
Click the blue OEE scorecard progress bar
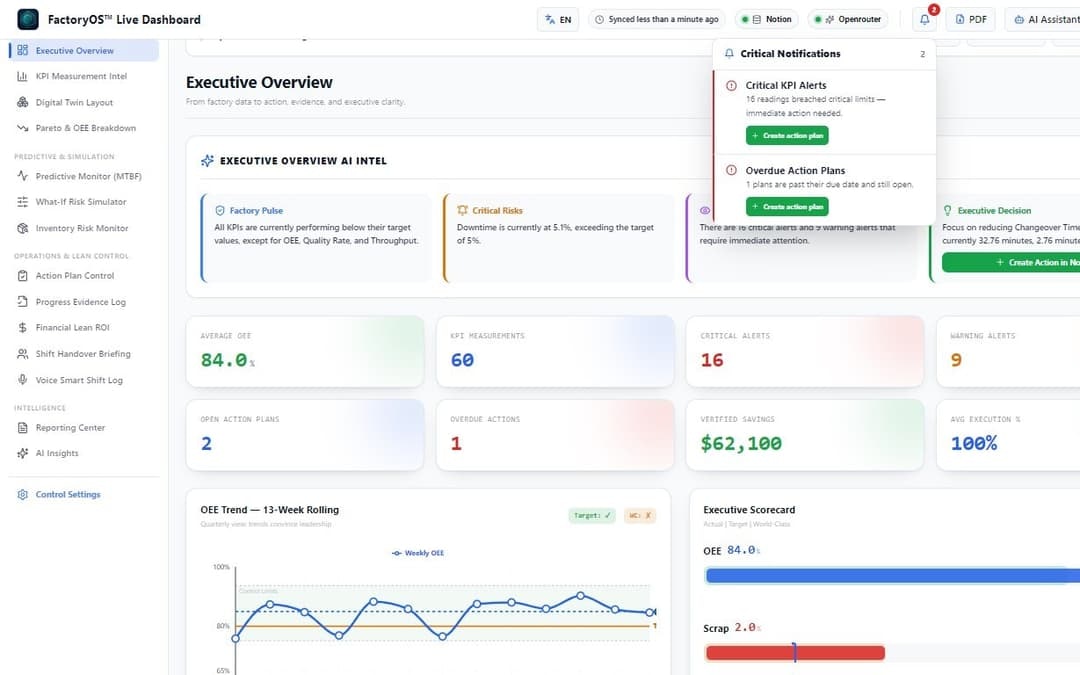pyautogui.click(x=893, y=576)
